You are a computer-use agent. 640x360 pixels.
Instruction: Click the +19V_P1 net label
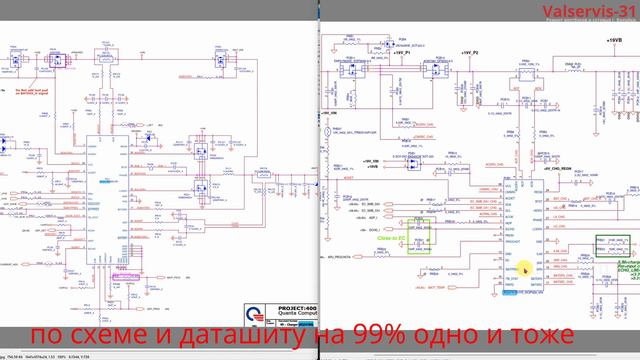402,53
